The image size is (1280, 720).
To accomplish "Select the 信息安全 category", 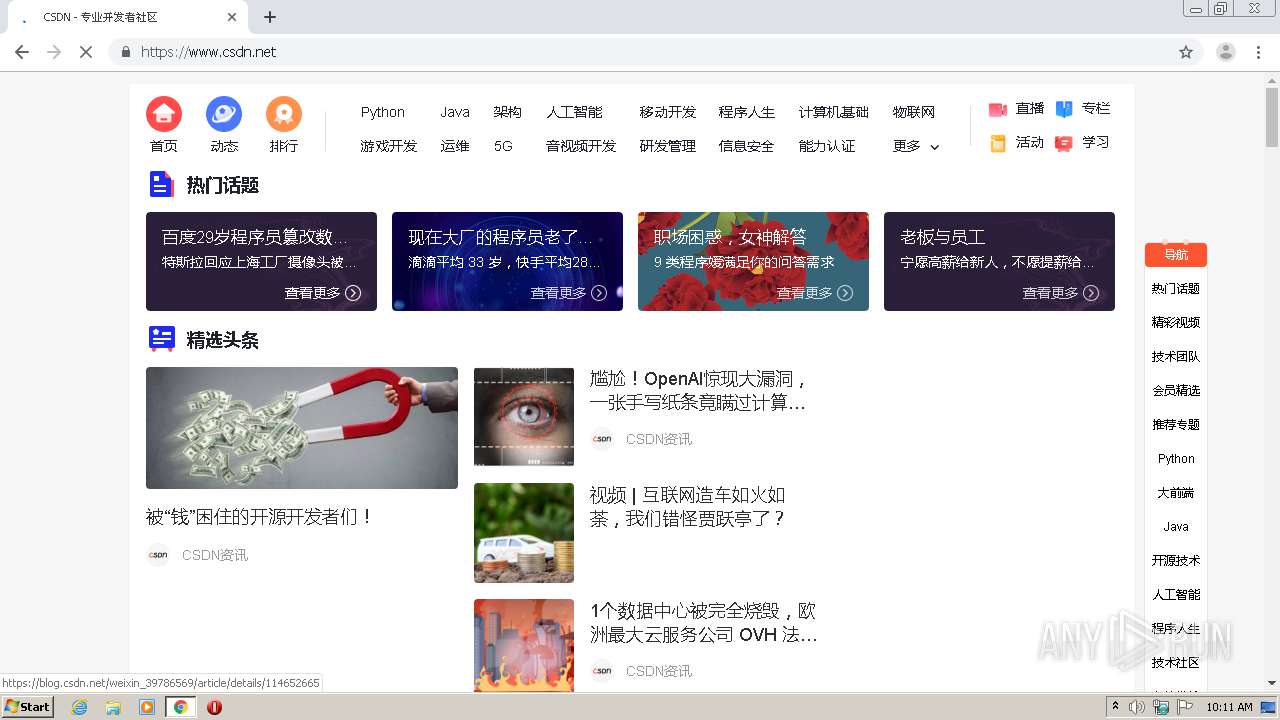I will [x=747, y=146].
